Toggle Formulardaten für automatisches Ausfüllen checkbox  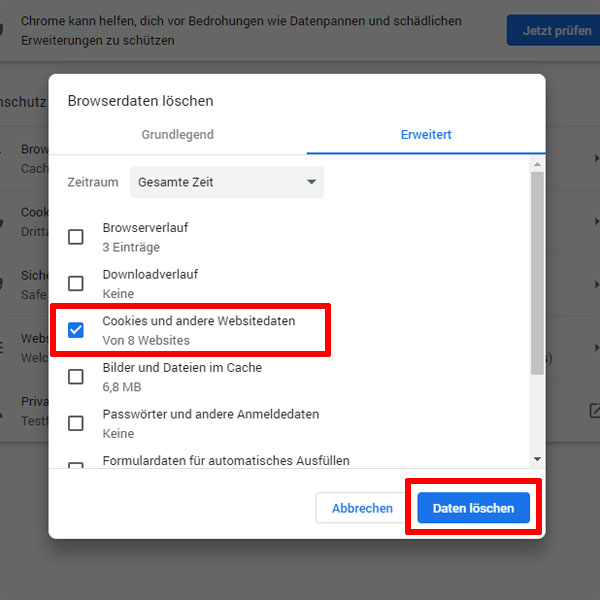[75, 465]
